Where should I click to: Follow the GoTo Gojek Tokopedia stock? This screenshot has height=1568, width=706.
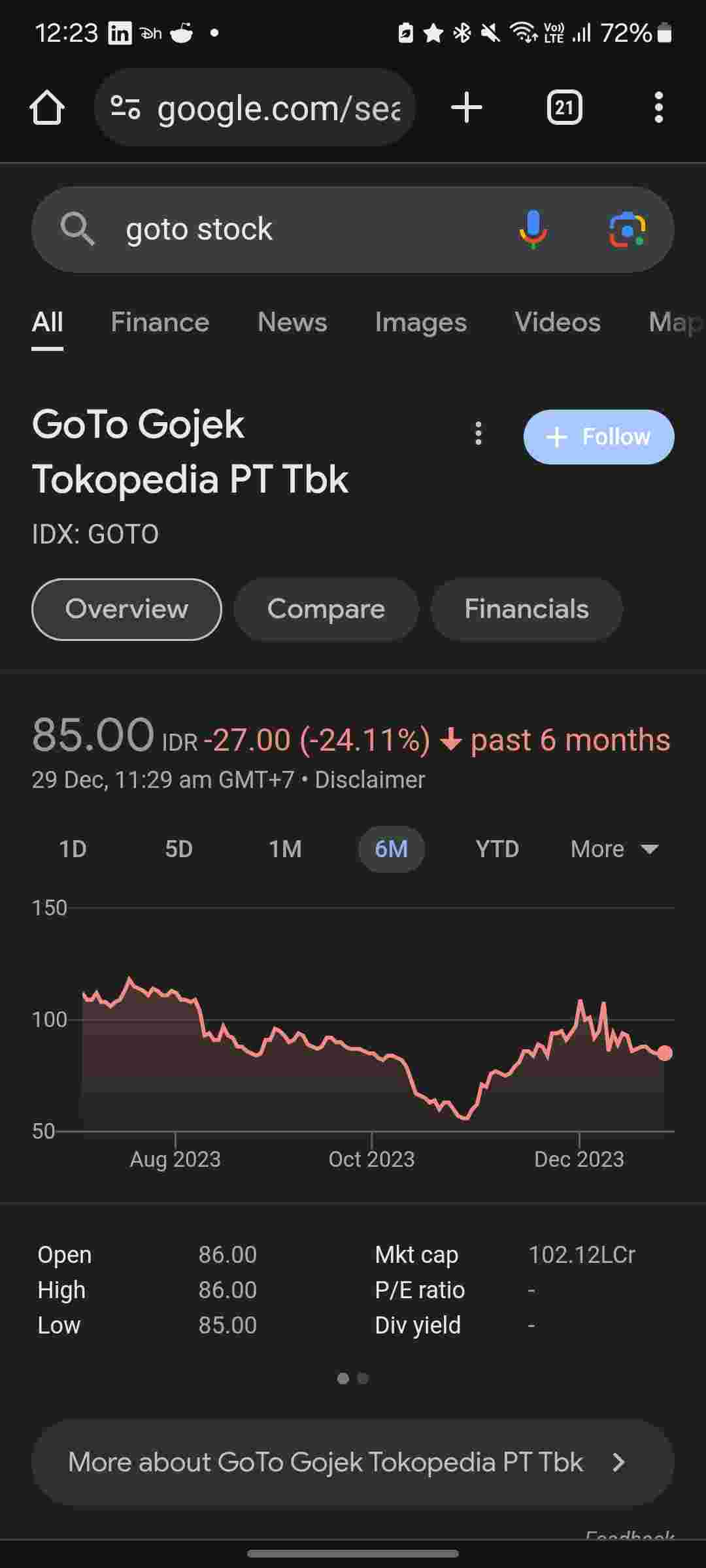click(x=598, y=437)
